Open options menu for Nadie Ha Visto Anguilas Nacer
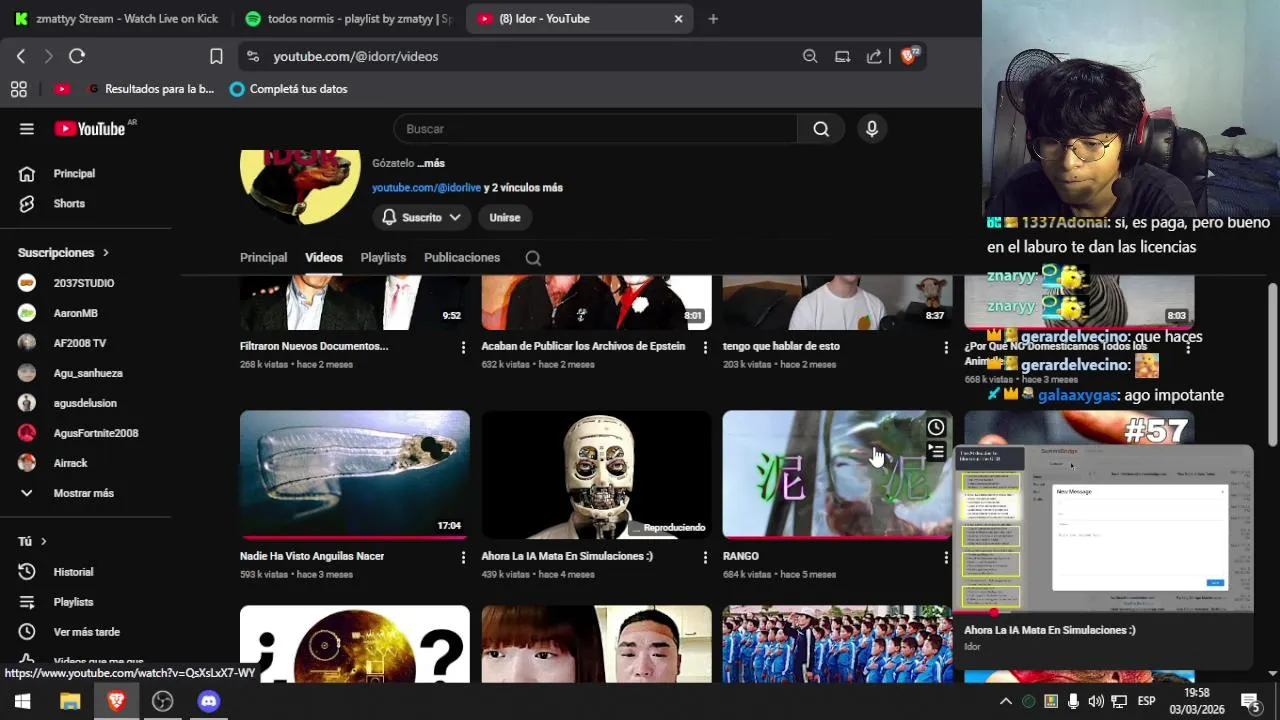1280x720 pixels. tap(463, 557)
